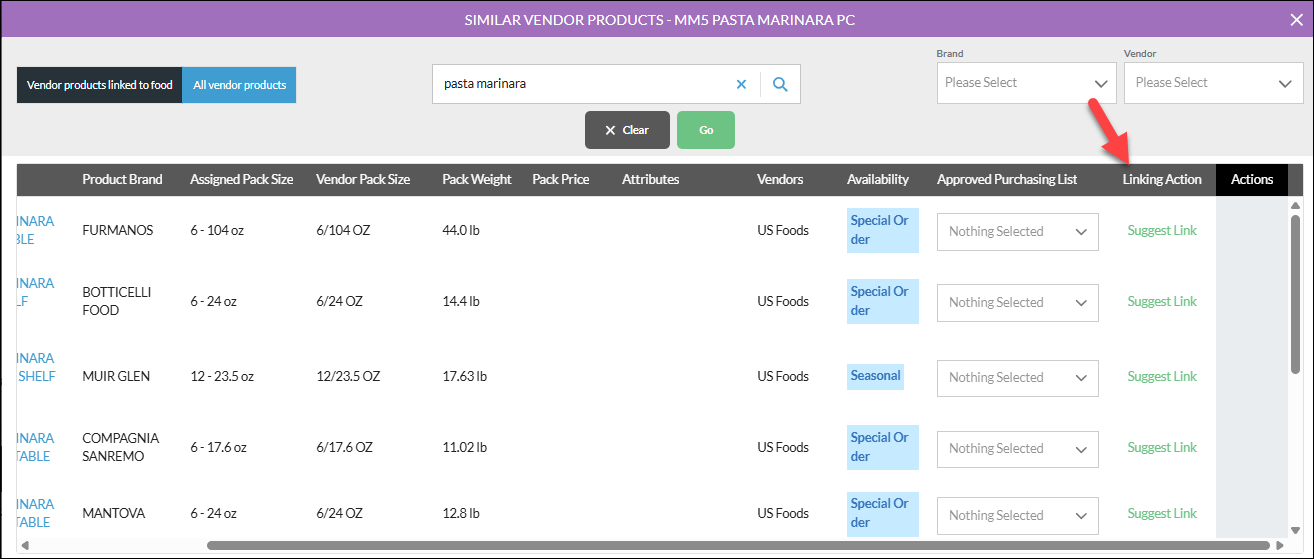
Task: Select the MUIR GLEN brand cell
Action: (116, 377)
